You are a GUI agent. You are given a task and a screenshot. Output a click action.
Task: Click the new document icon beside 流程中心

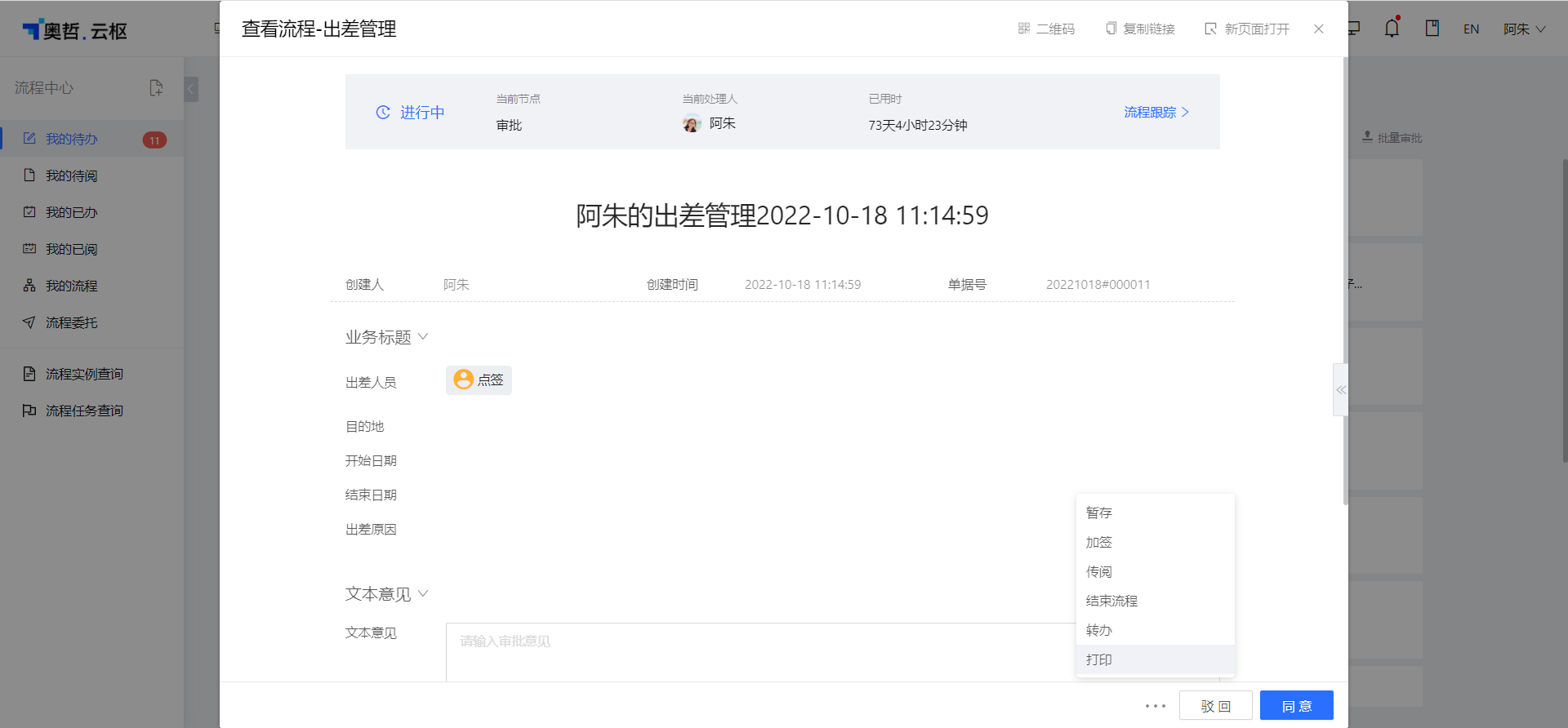tap(156, 87)
